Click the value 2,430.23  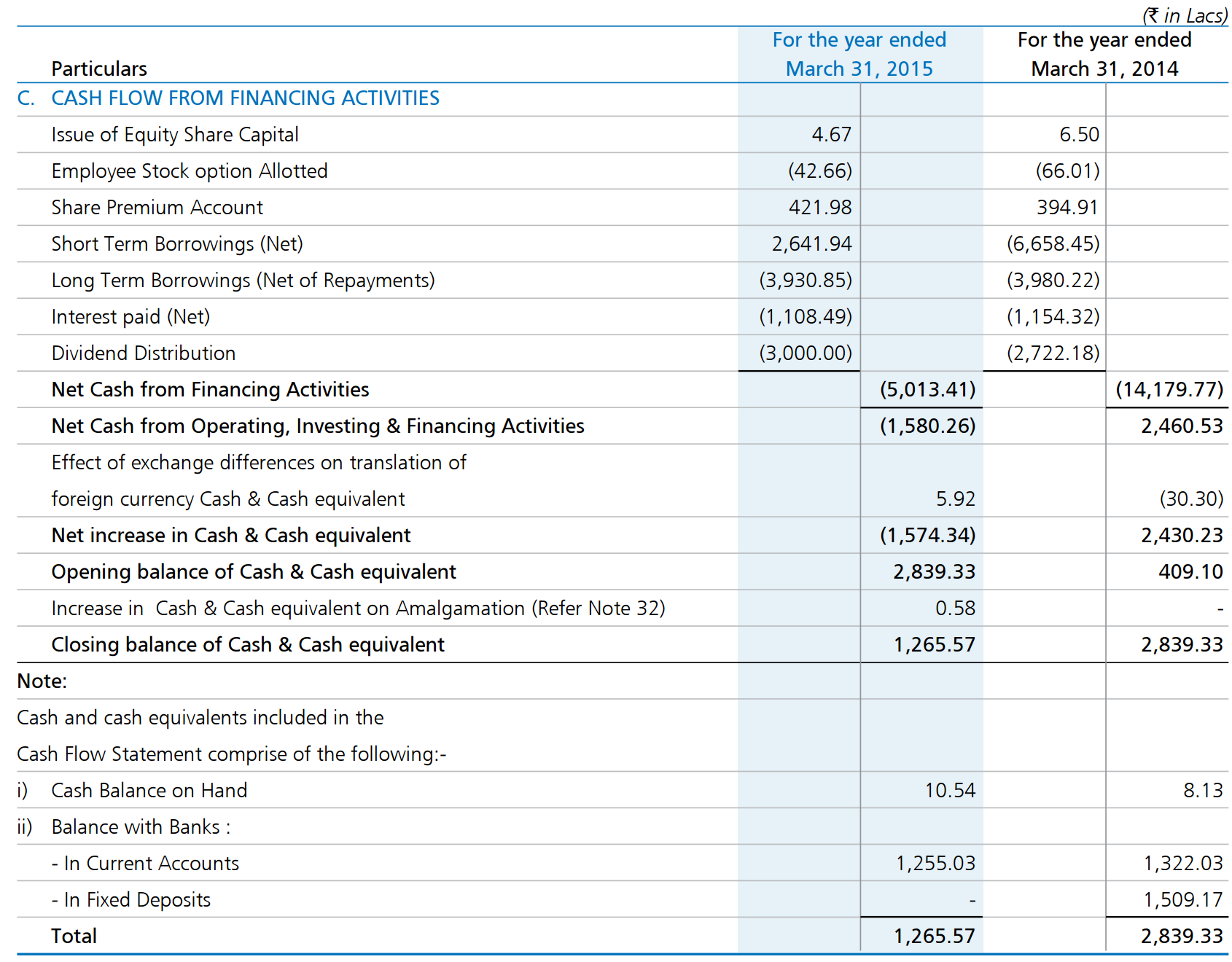1182,535
